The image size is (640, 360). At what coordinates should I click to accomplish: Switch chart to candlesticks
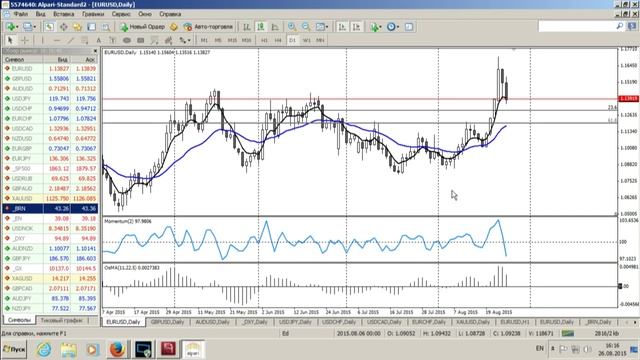click(x=261, y=27)
